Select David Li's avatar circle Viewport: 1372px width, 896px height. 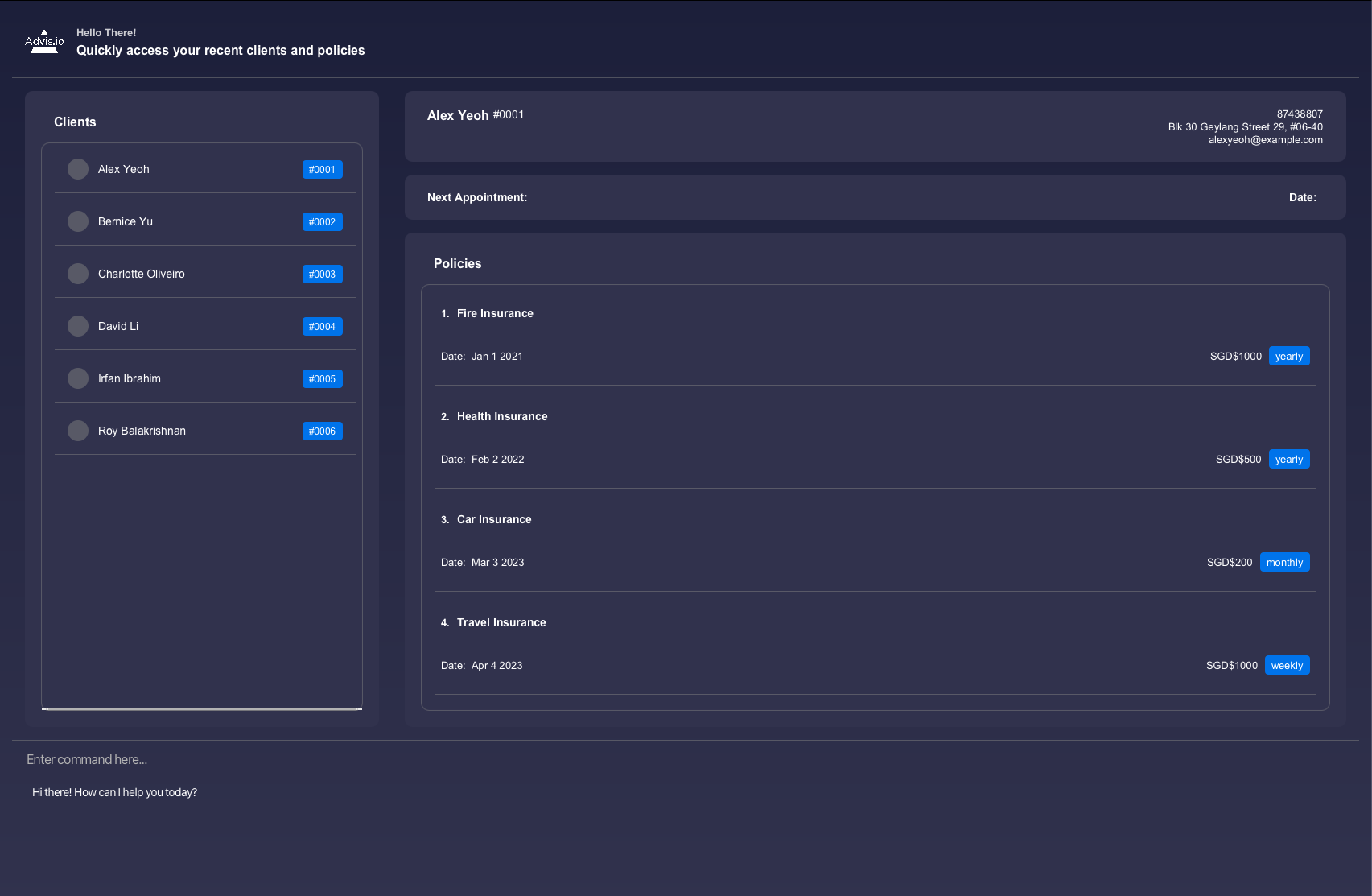pyautogui.click(x=78, y=326)
